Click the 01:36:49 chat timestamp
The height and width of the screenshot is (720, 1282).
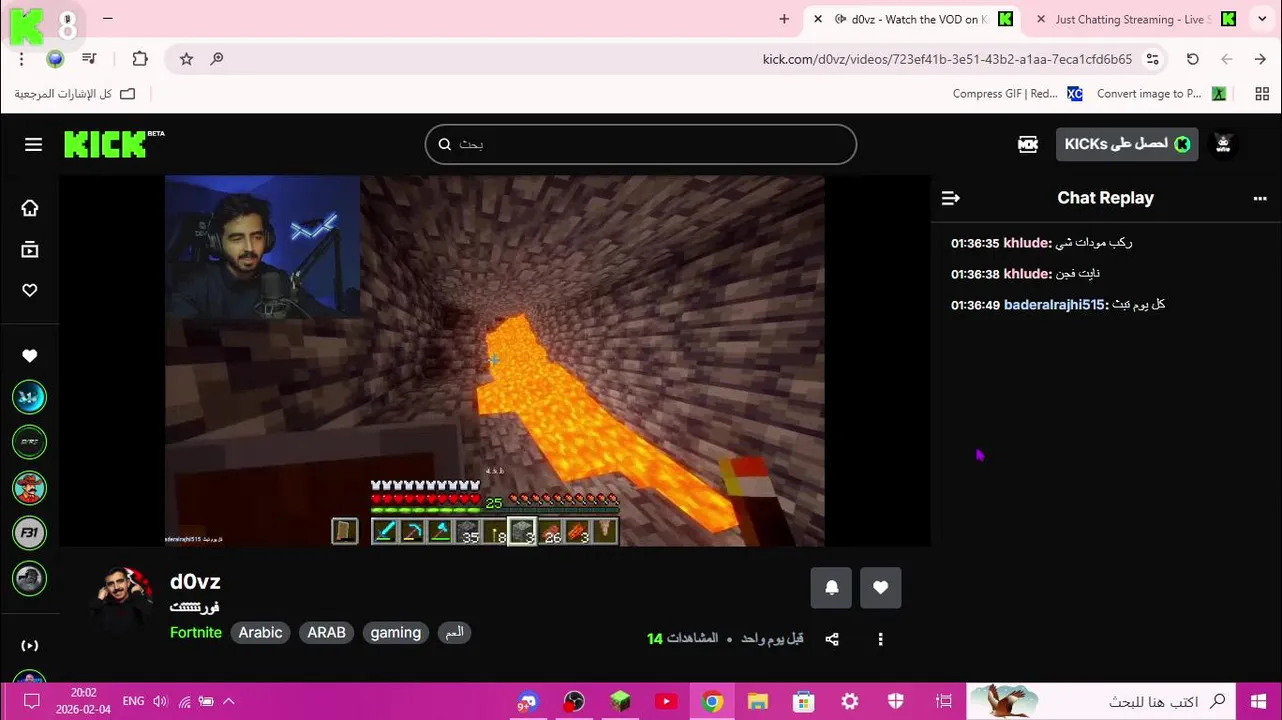coord(975,305)
